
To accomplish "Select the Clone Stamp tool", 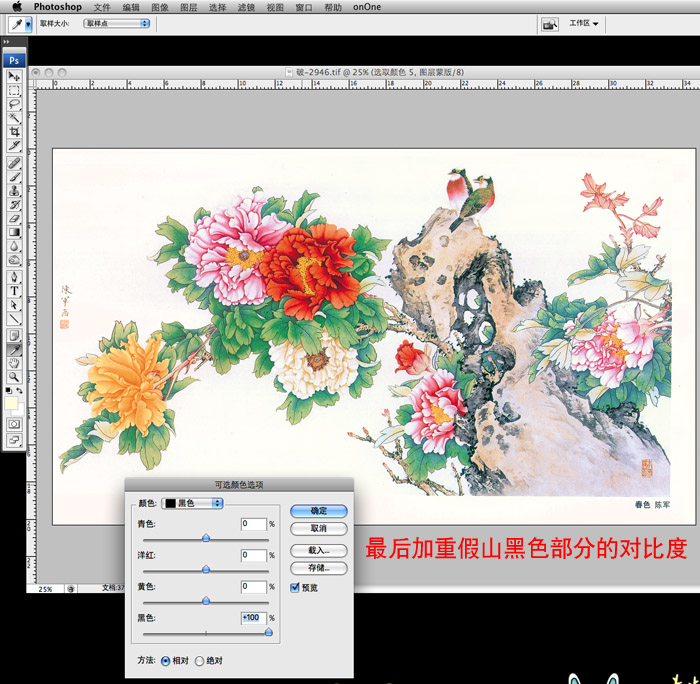I will pyautogui.click(x=14, y=191).
